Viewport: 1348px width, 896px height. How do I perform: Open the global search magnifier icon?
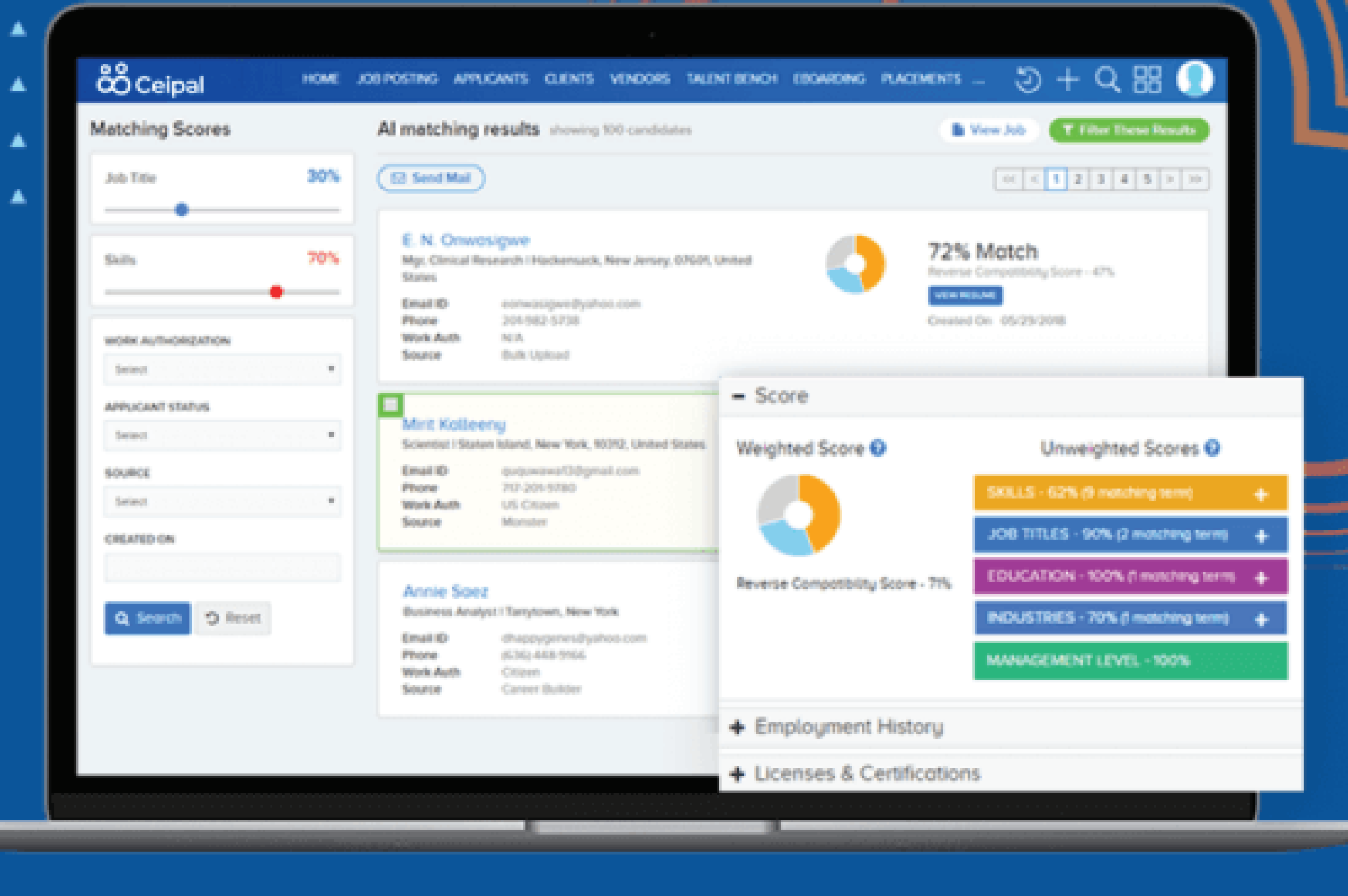(1109, 79)
